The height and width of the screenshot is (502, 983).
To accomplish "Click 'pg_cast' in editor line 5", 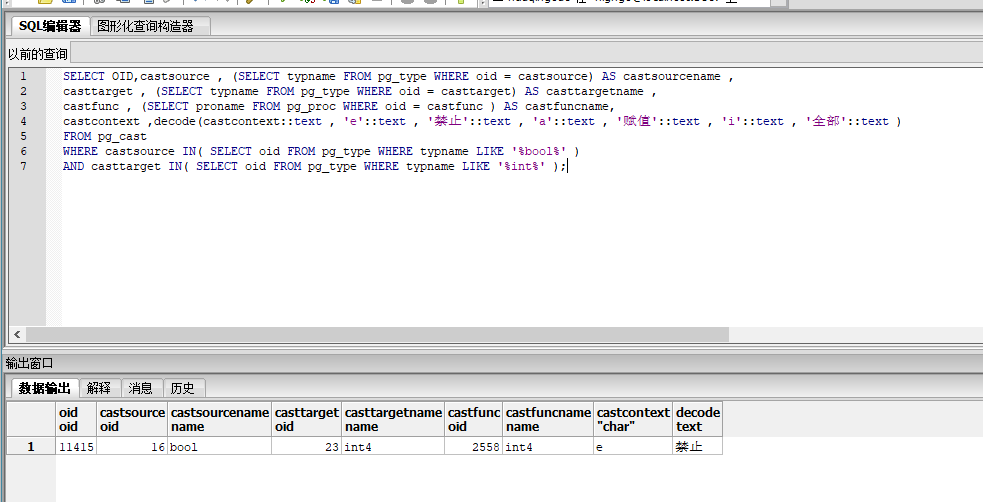I will [122, 136].
